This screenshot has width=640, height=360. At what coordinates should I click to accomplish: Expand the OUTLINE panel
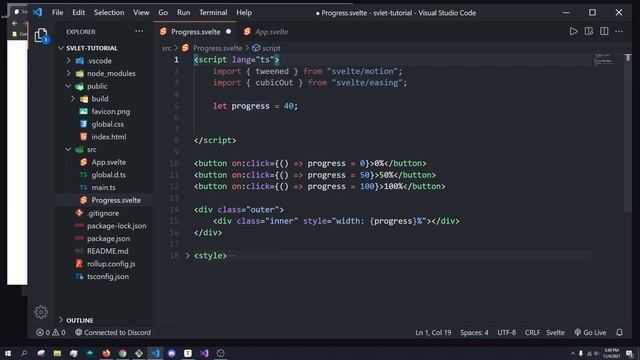pyautogui.click(x=77, y=320)
